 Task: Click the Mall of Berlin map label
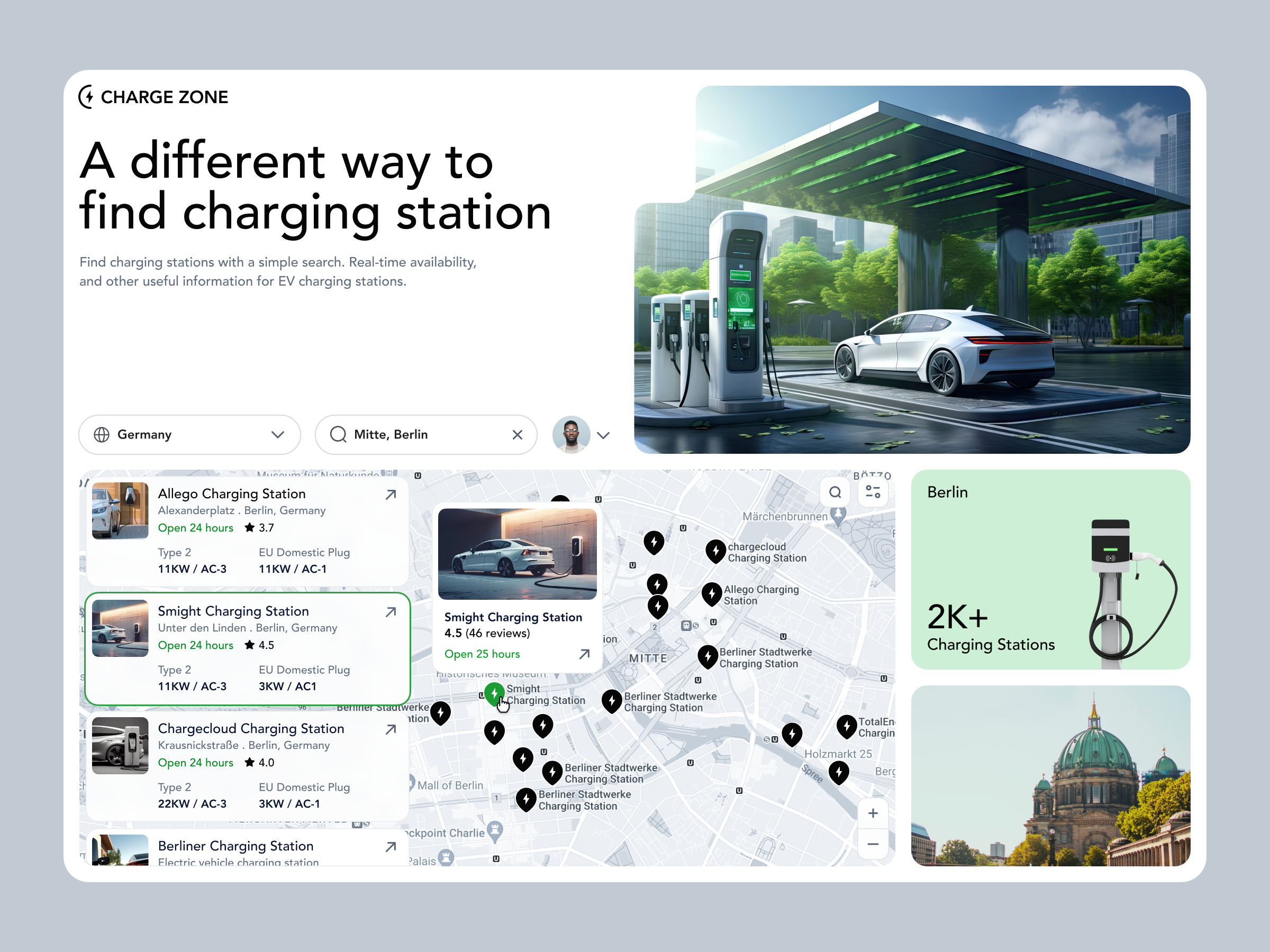[x=450, y=785]
